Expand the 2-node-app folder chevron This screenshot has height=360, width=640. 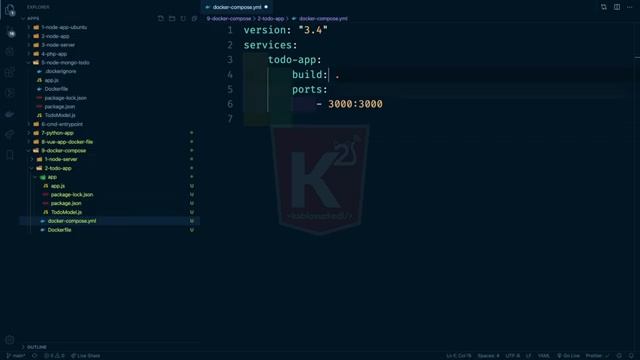(29, 36)
